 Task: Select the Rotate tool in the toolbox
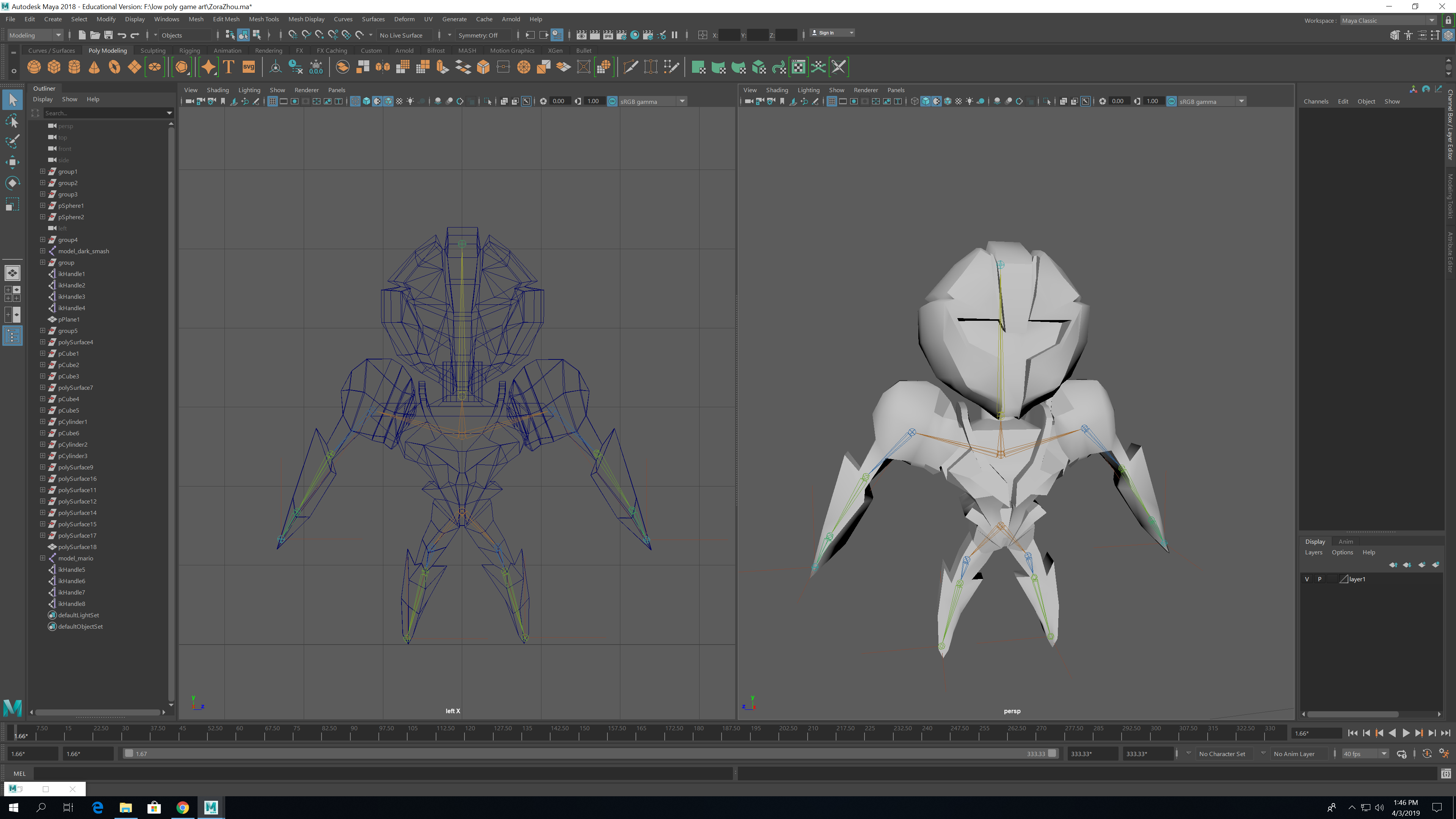coord(13,183)
